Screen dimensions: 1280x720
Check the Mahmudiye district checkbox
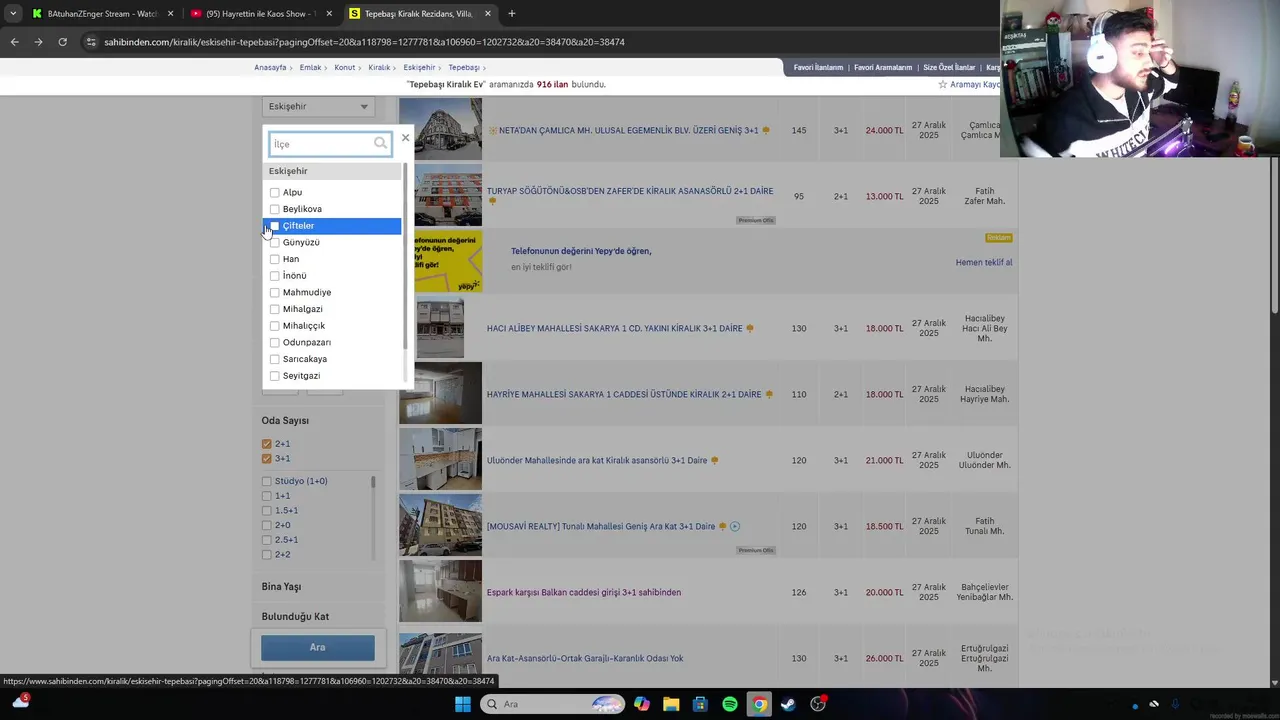[275, 292]
